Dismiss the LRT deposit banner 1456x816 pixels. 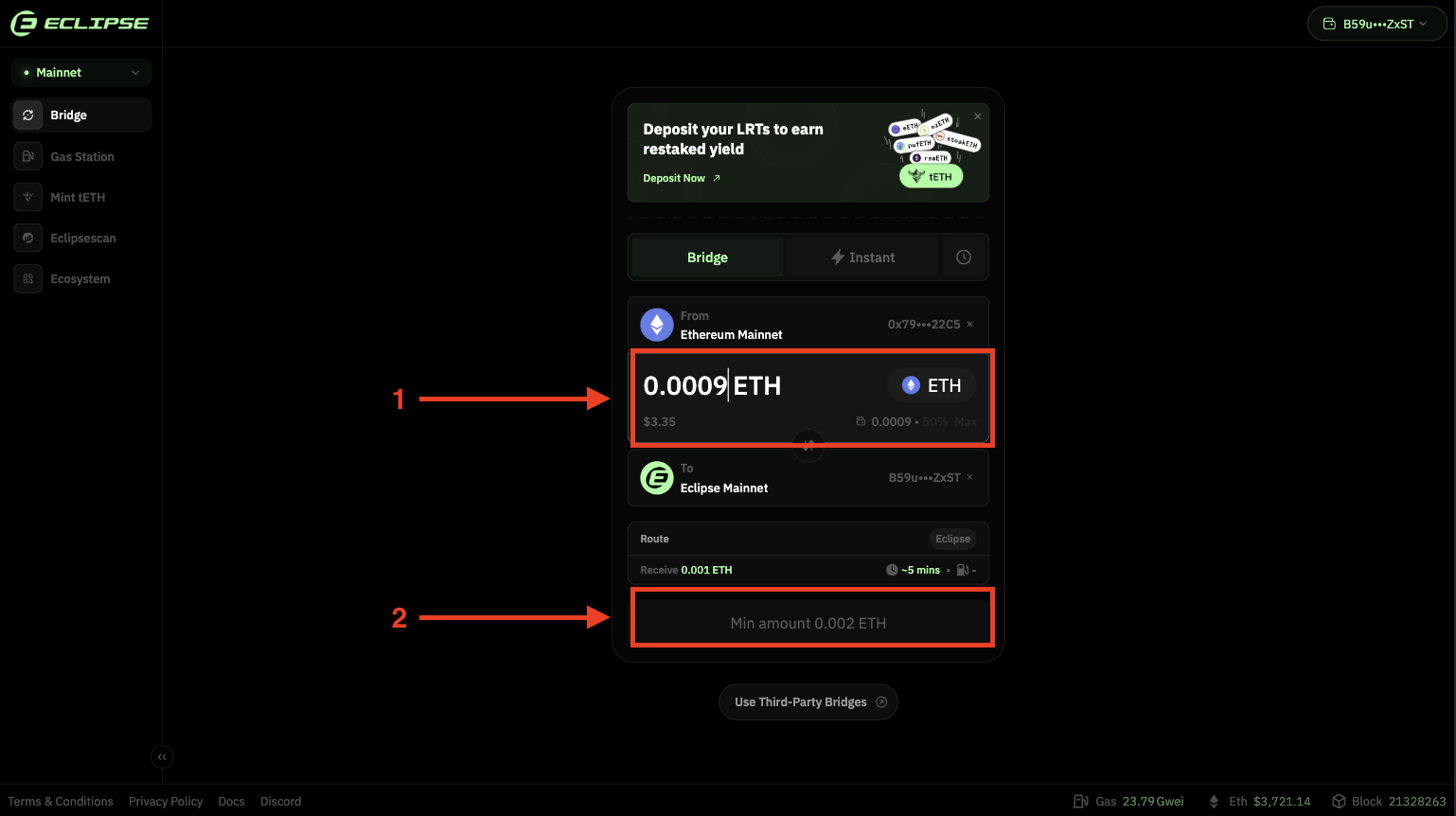tap(978, 116)
